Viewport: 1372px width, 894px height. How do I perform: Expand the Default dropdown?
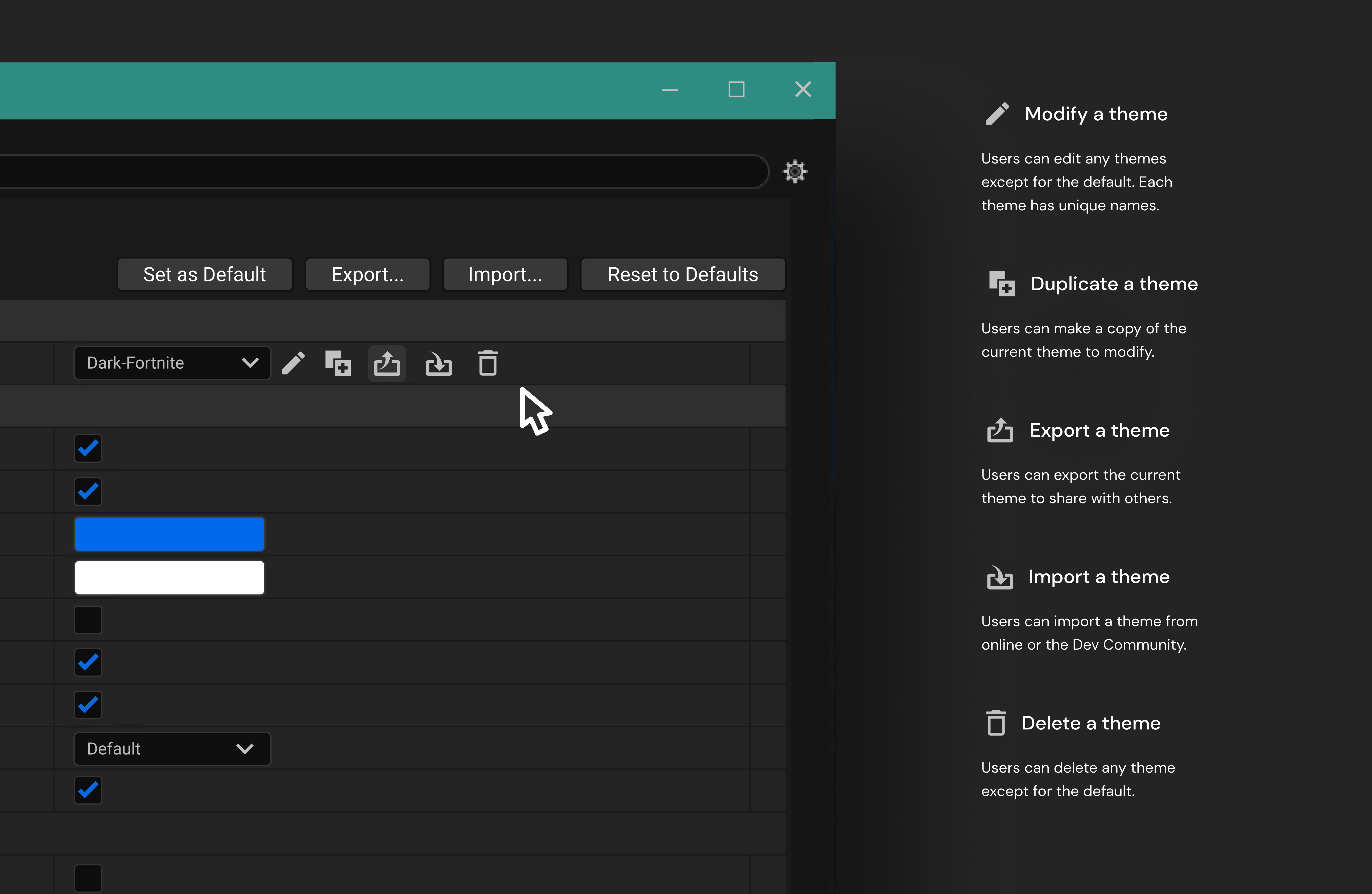pyautogui.click(x=172, y=749)
